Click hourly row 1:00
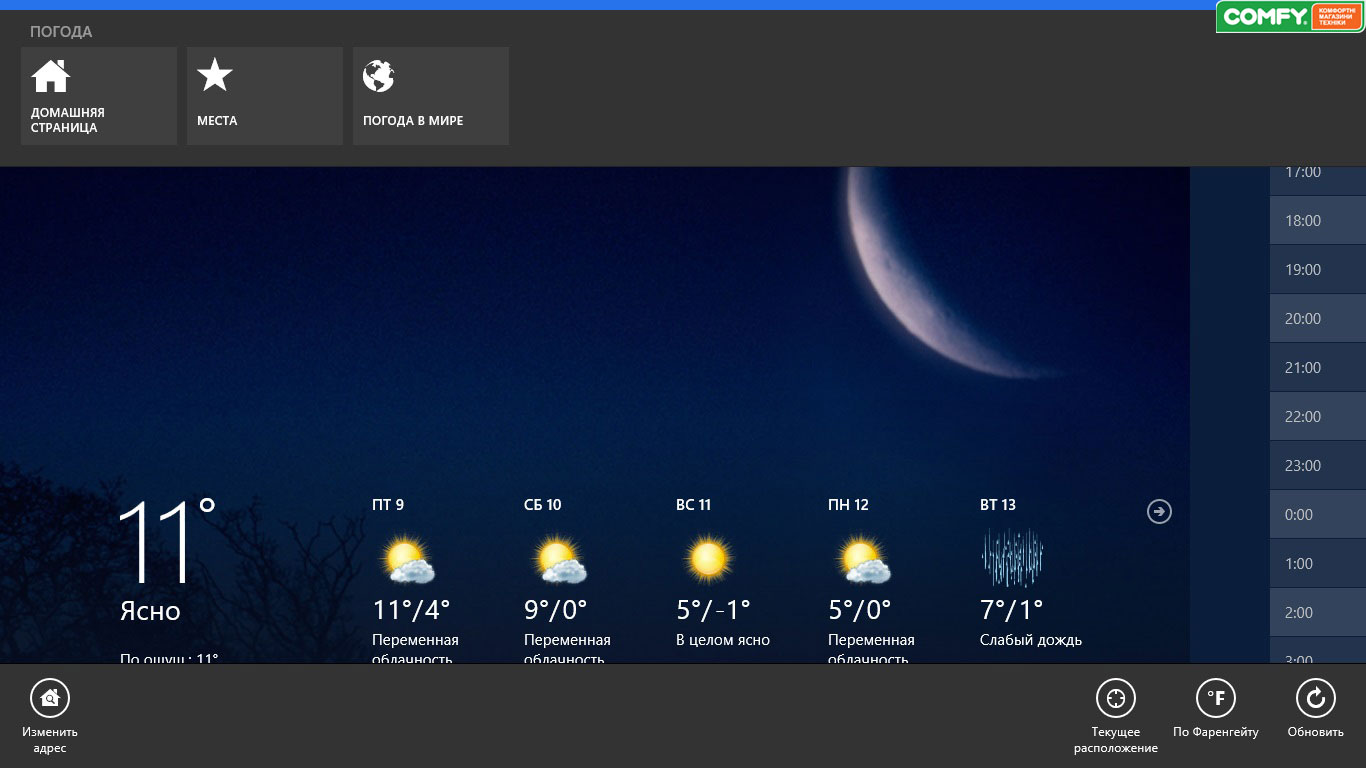This screenshot has height=768, width=1366. point(1318,564)
